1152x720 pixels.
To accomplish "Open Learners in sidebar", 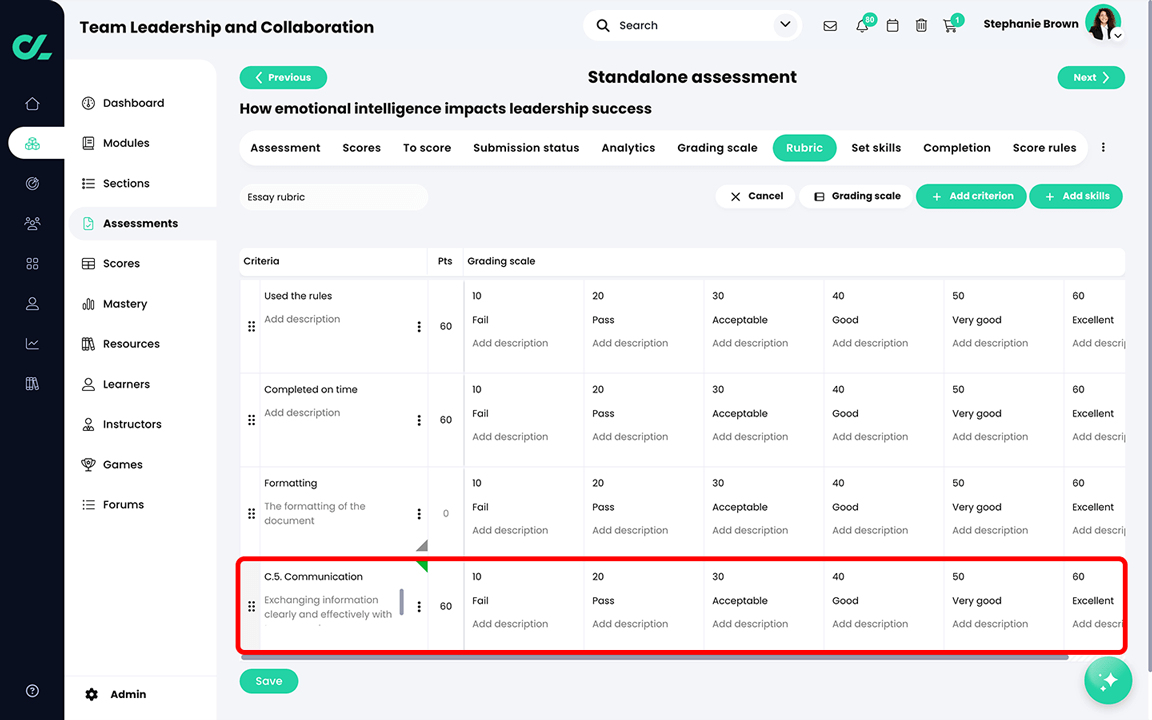I will pos(115,384).
